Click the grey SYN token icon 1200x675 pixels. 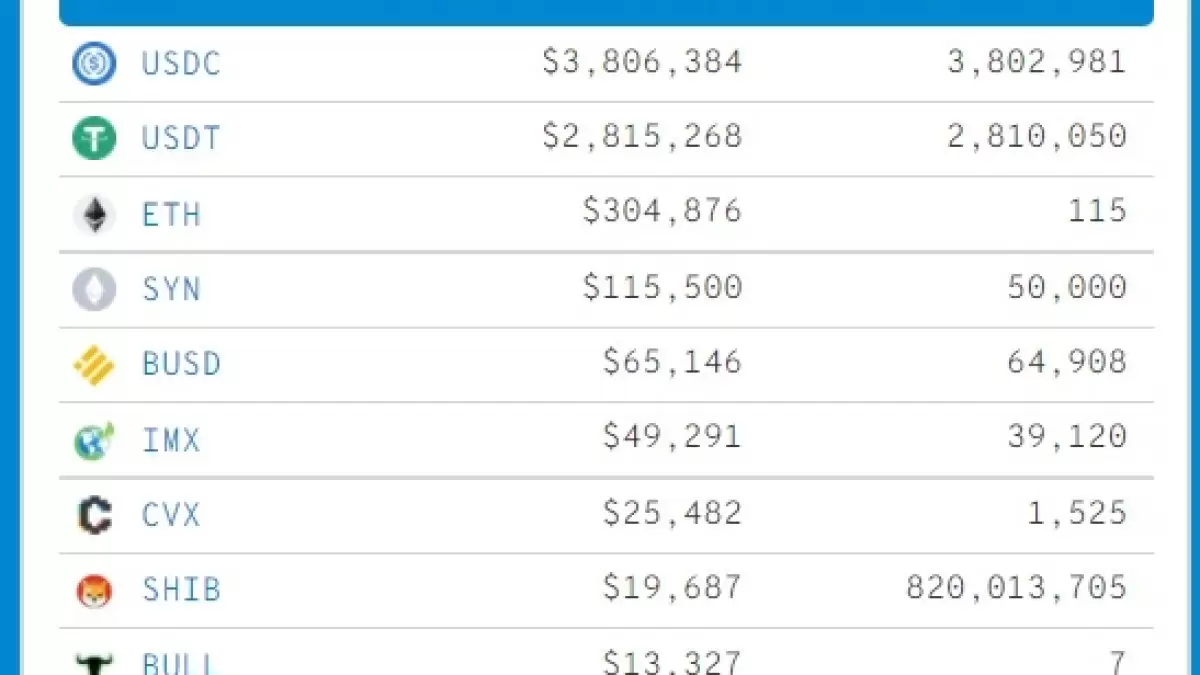click(x=94, y=290)
